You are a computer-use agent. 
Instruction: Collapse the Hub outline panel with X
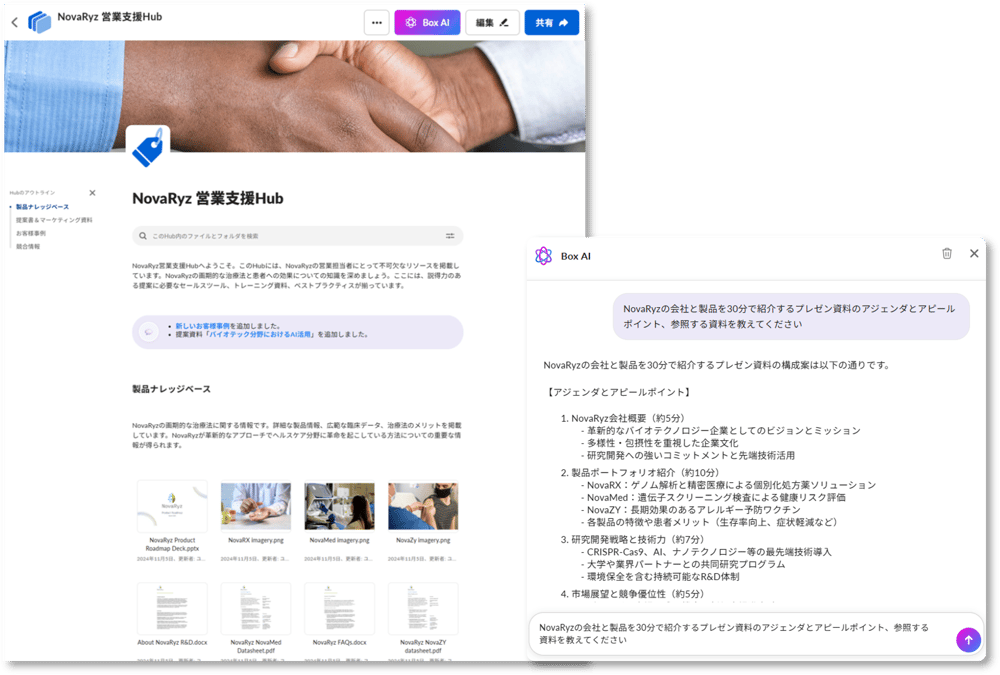(92, 193)
